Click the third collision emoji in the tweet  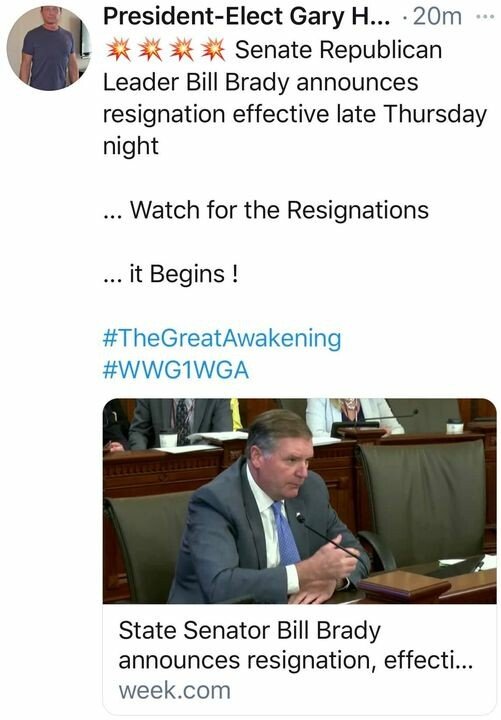(x=181, y=50)
